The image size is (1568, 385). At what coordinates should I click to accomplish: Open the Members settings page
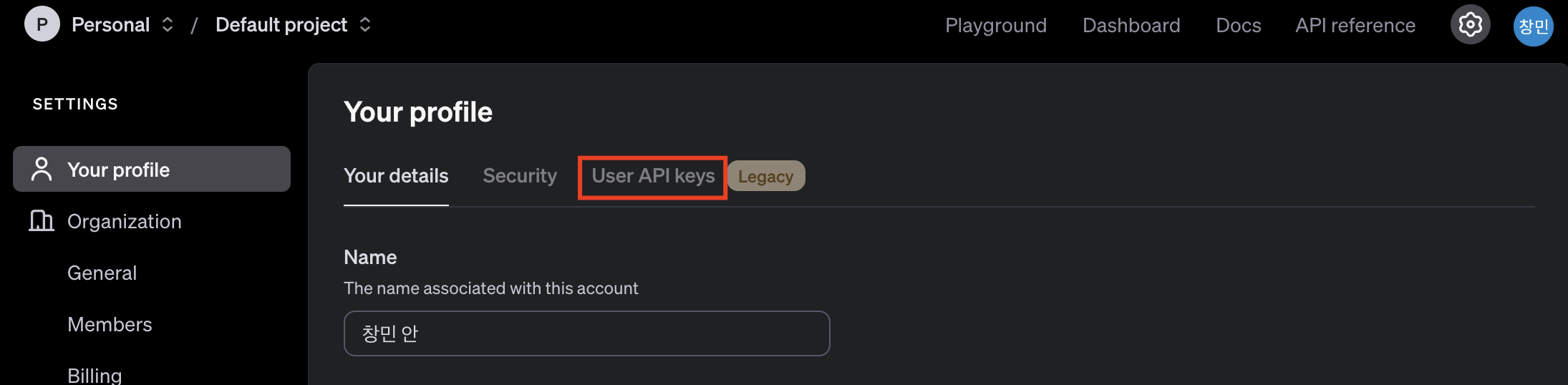coord(110,324)
